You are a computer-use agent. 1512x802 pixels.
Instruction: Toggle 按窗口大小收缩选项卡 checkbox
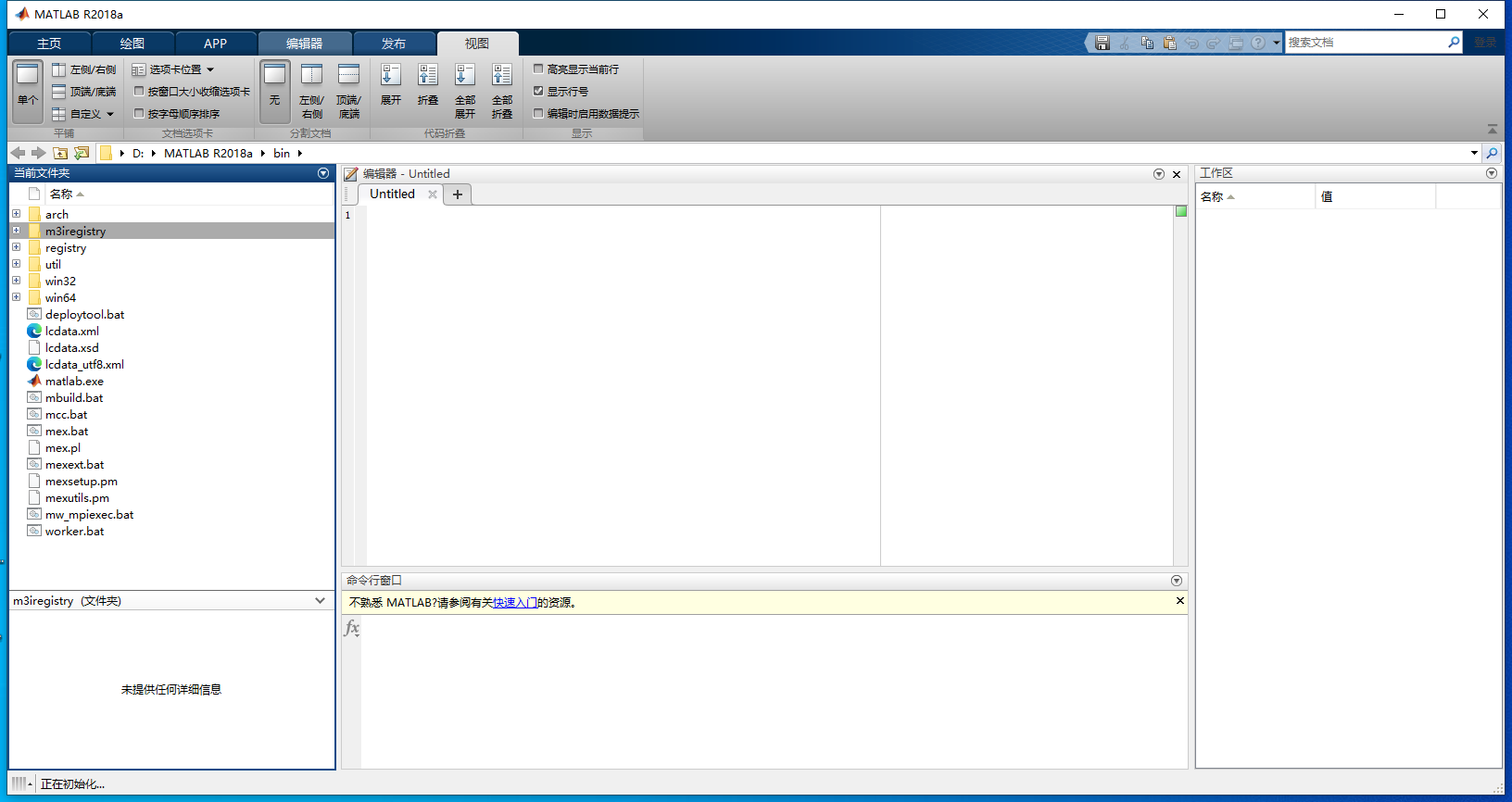(139, 91)
